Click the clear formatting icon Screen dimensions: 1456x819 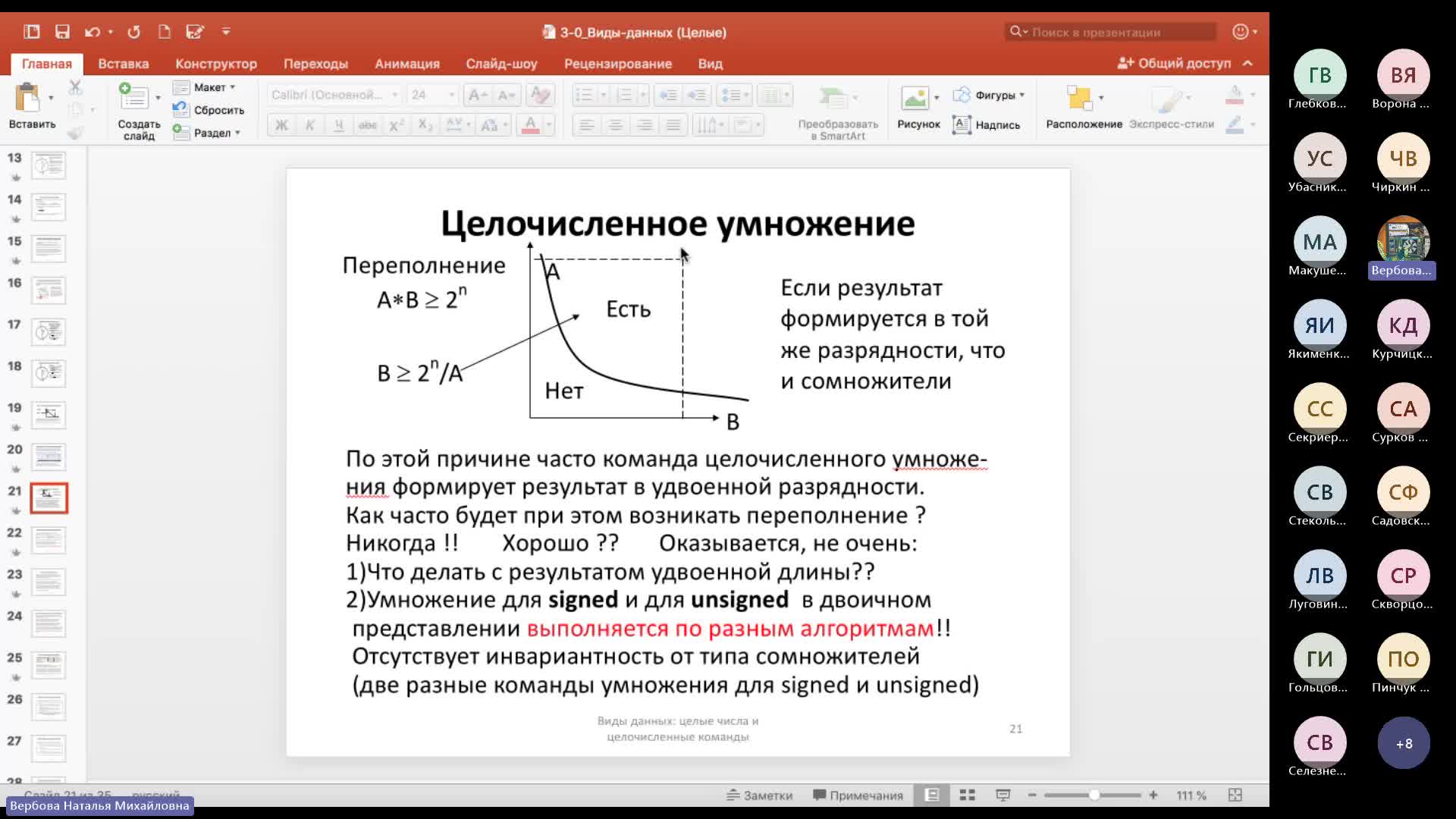click(x=540, y=95)
